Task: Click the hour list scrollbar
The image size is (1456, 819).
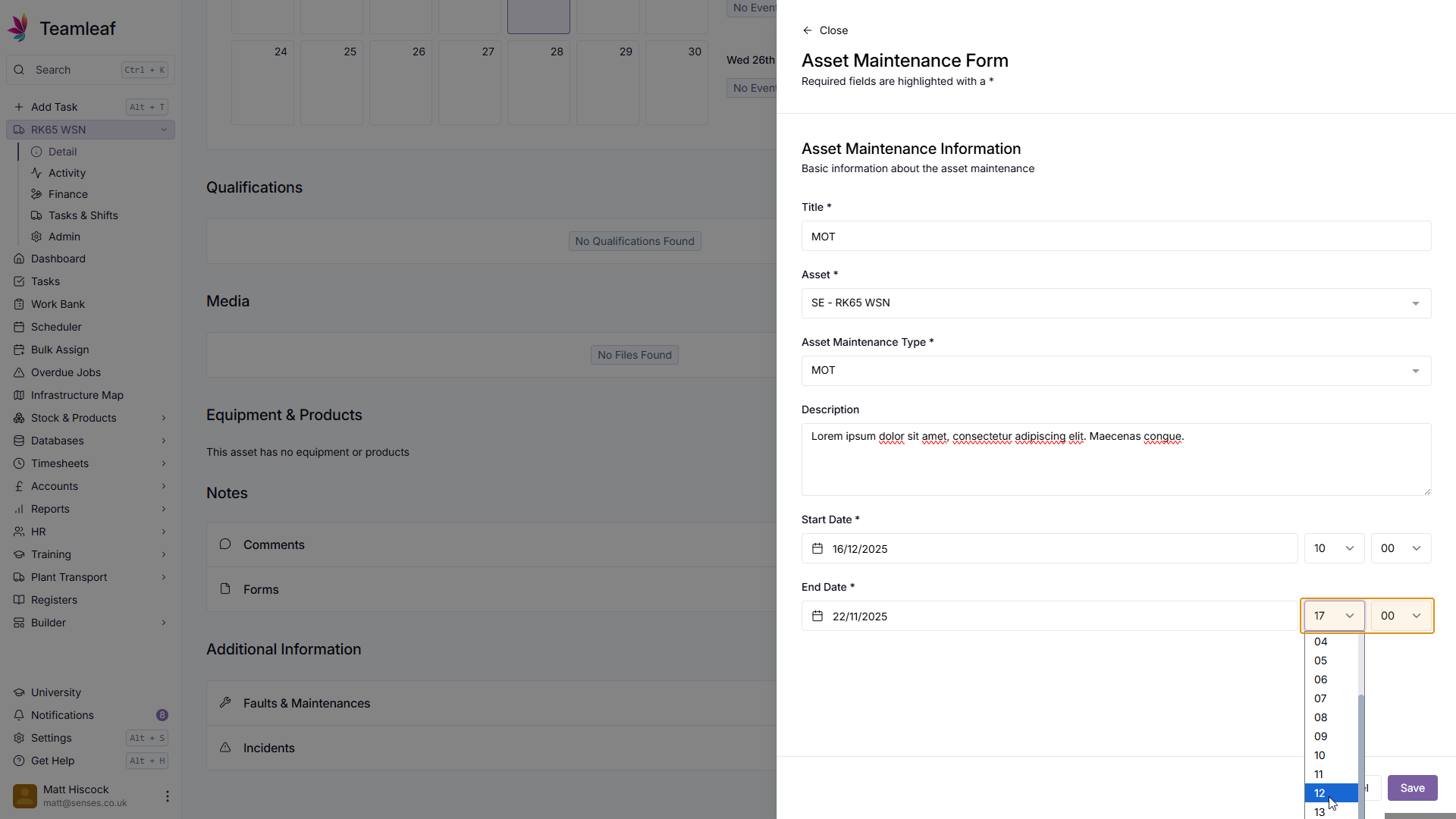Action: (x=1361, y=751)
